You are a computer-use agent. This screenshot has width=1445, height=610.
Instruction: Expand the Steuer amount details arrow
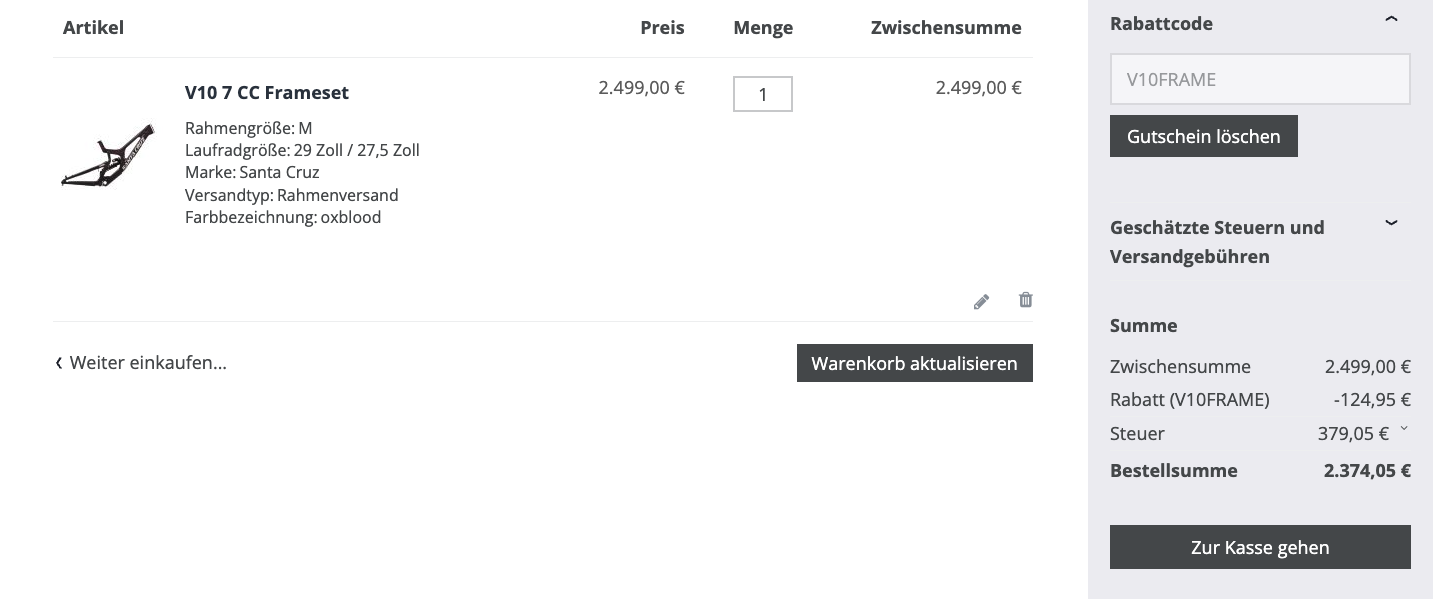pyautogui.click(x=1404, y=430)
